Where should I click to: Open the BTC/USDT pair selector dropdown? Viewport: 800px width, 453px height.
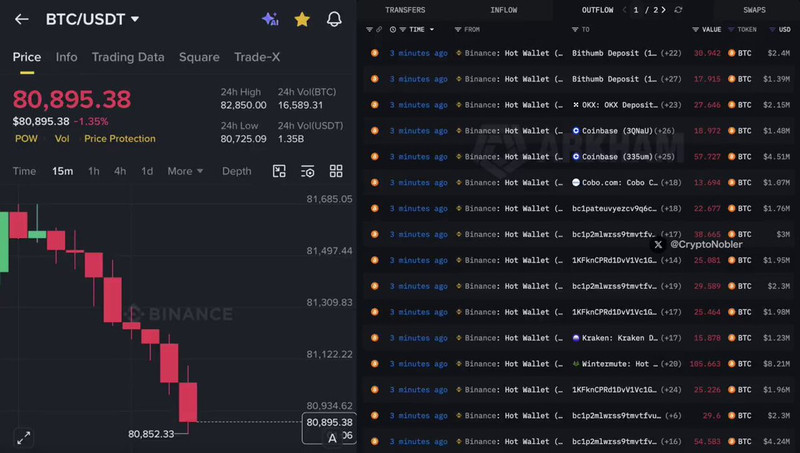coord(92,19)
